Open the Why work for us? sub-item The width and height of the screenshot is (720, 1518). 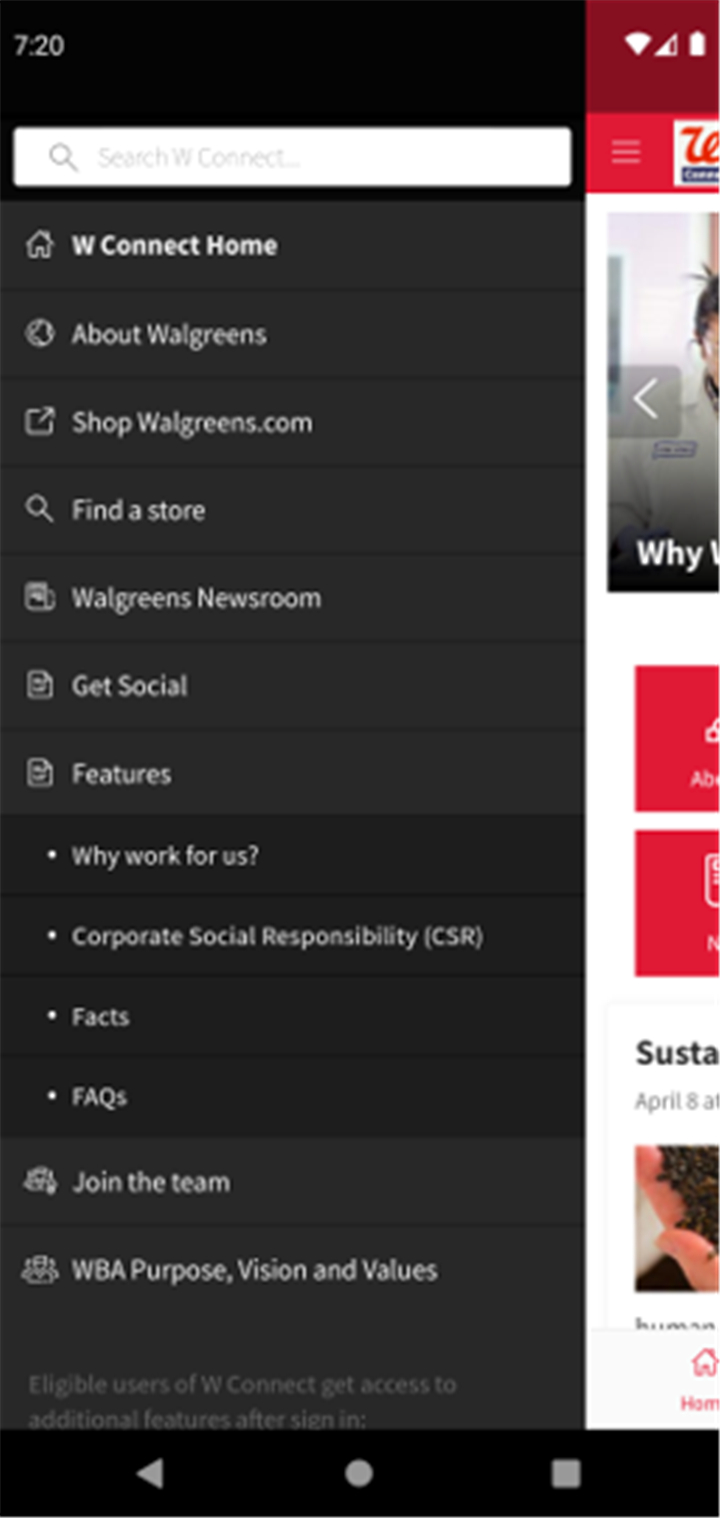pos(292,855)
